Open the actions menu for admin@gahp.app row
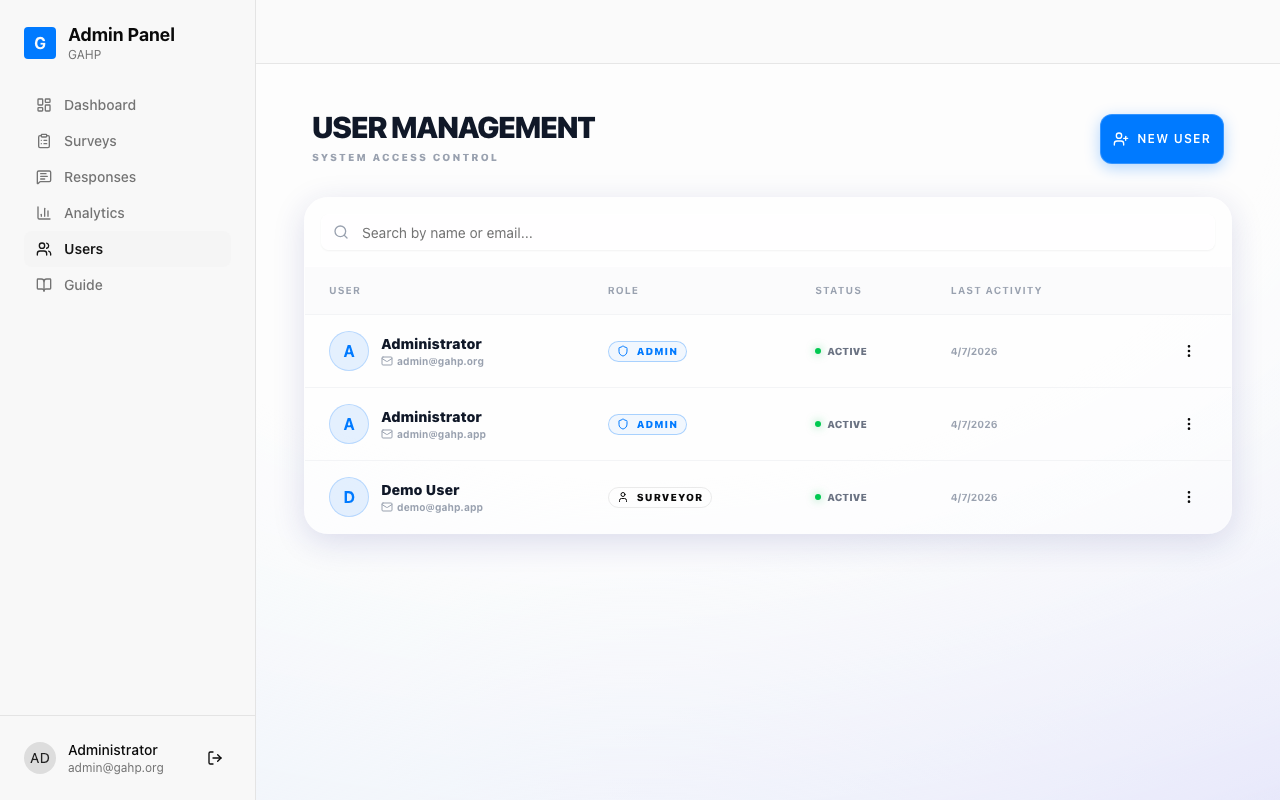This screenshot has width=1280, height=800. coord(1189,424)
